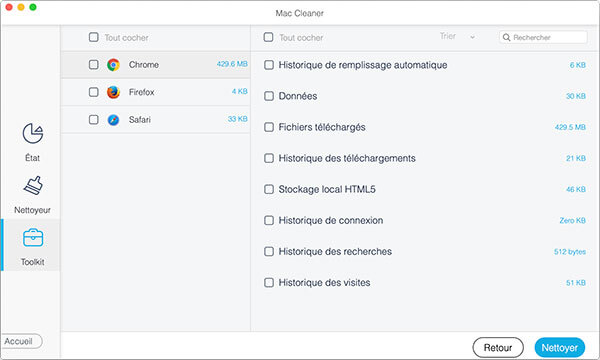Click the 429.5 MB file size
Screen dimensions: 600x360
(x=570, y=127)
